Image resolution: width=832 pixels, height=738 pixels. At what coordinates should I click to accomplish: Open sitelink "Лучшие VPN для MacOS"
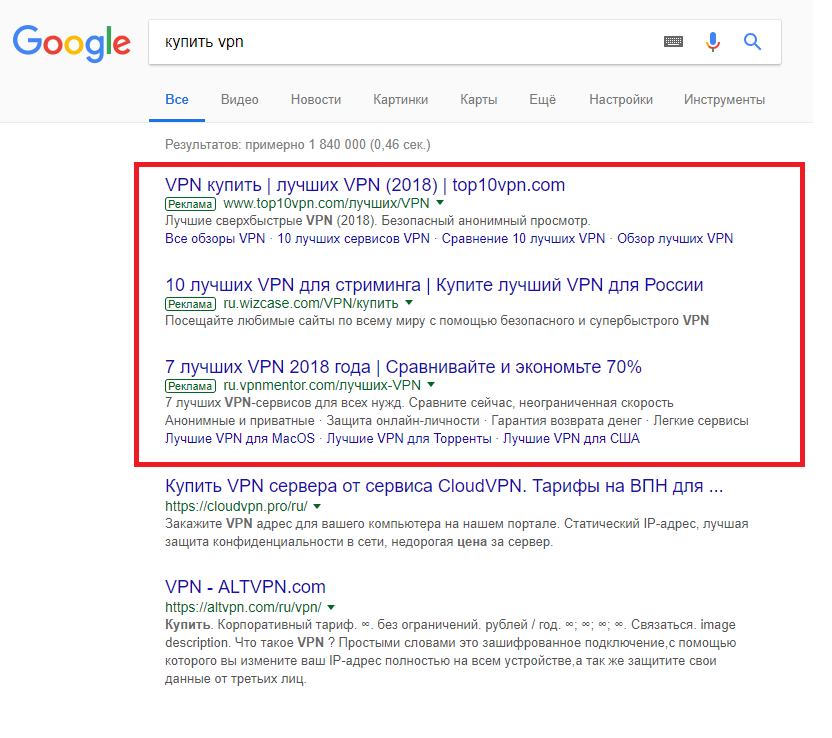tap(240, 439)
